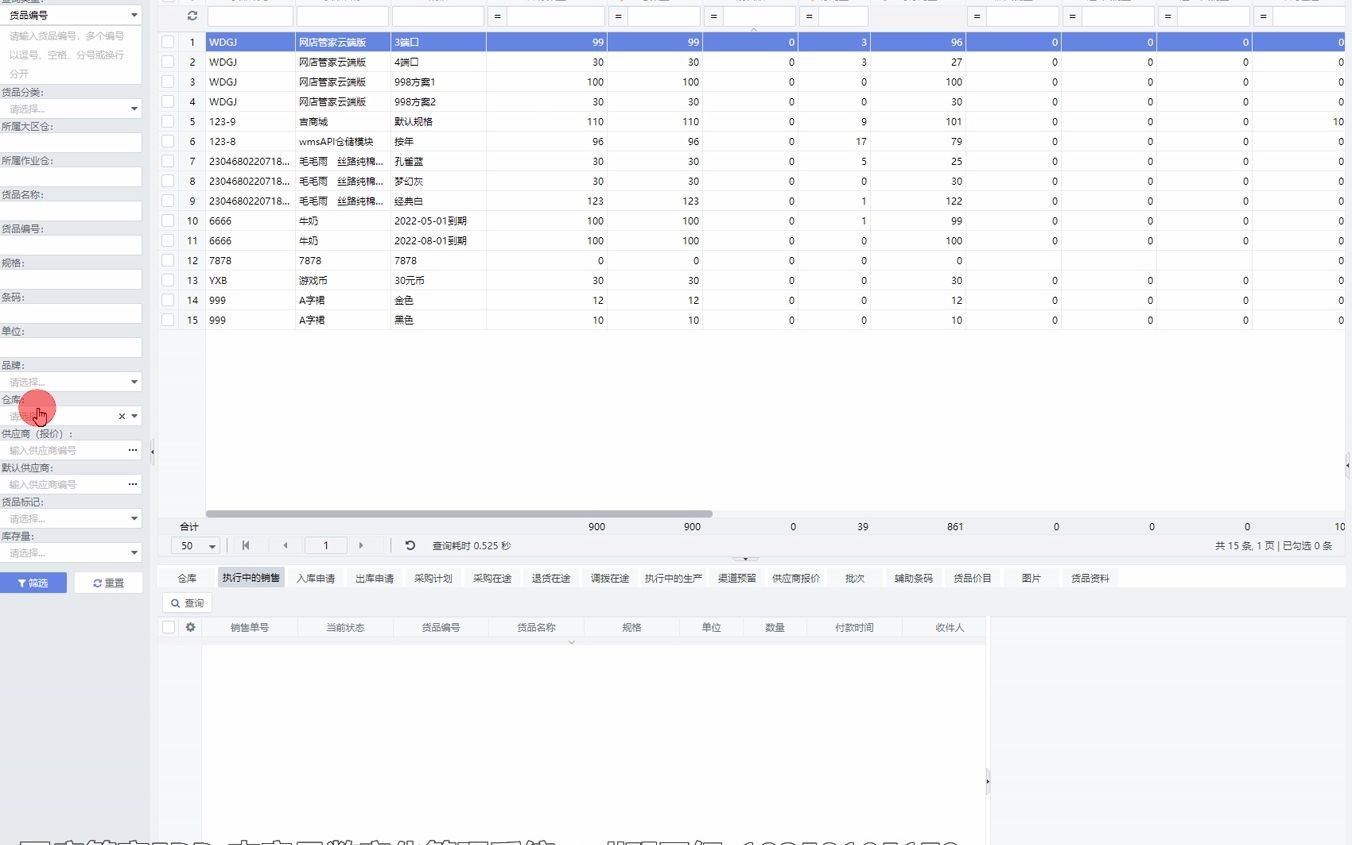Click the 查询 search button
Image resolution: width=1352 pixels, height=845 pixels.
point(187,603)
